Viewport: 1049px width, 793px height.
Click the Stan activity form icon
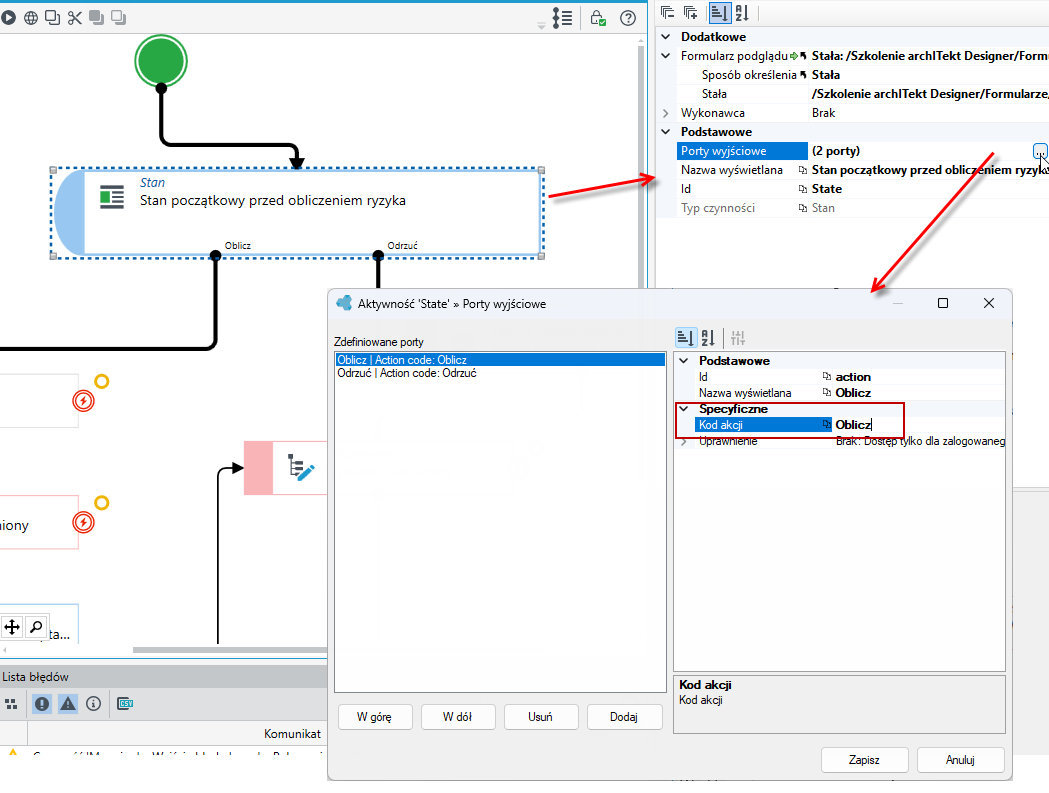[x=112, y=197]
